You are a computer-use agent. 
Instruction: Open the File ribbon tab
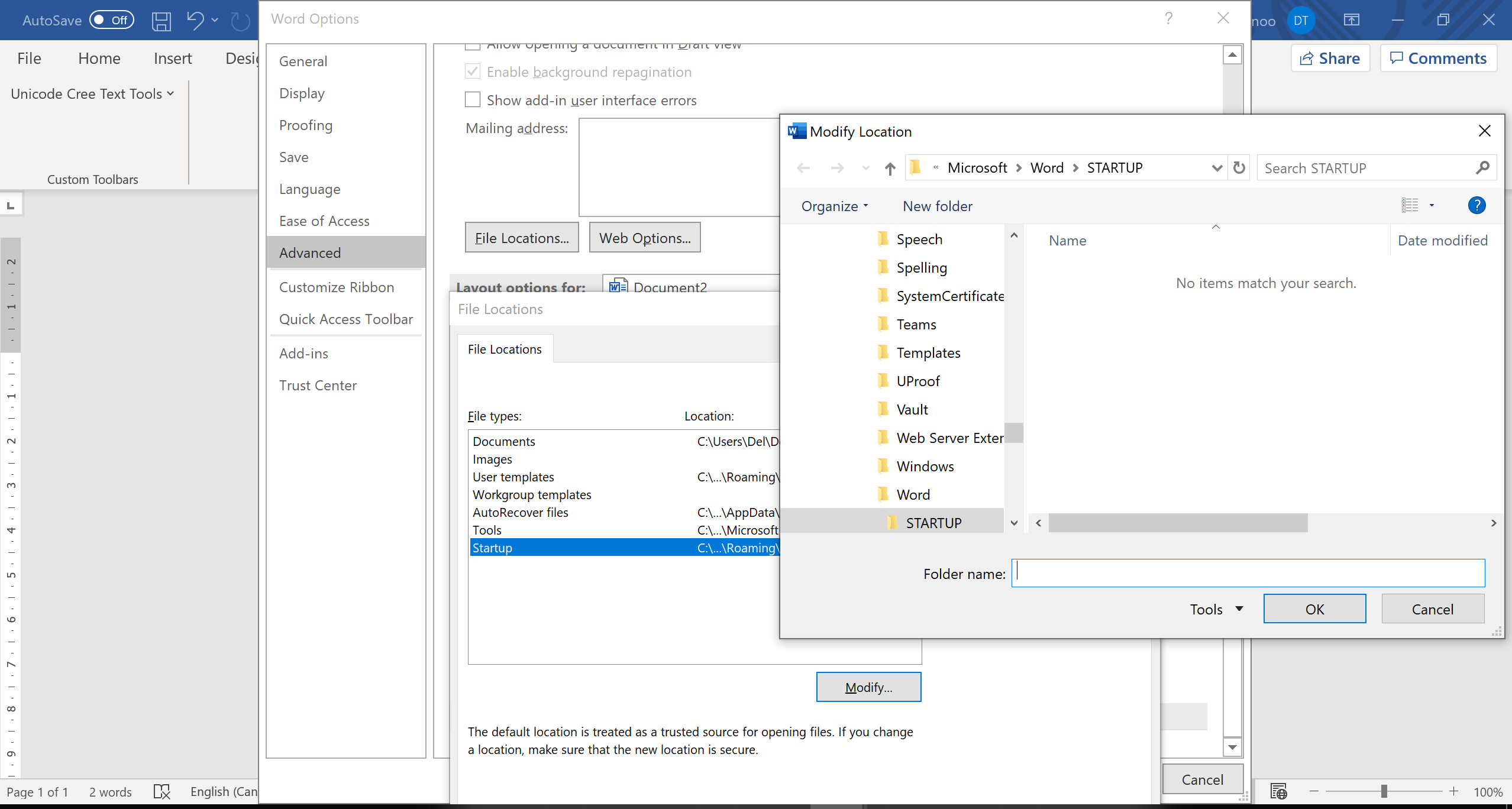click(x=29, y=58)
